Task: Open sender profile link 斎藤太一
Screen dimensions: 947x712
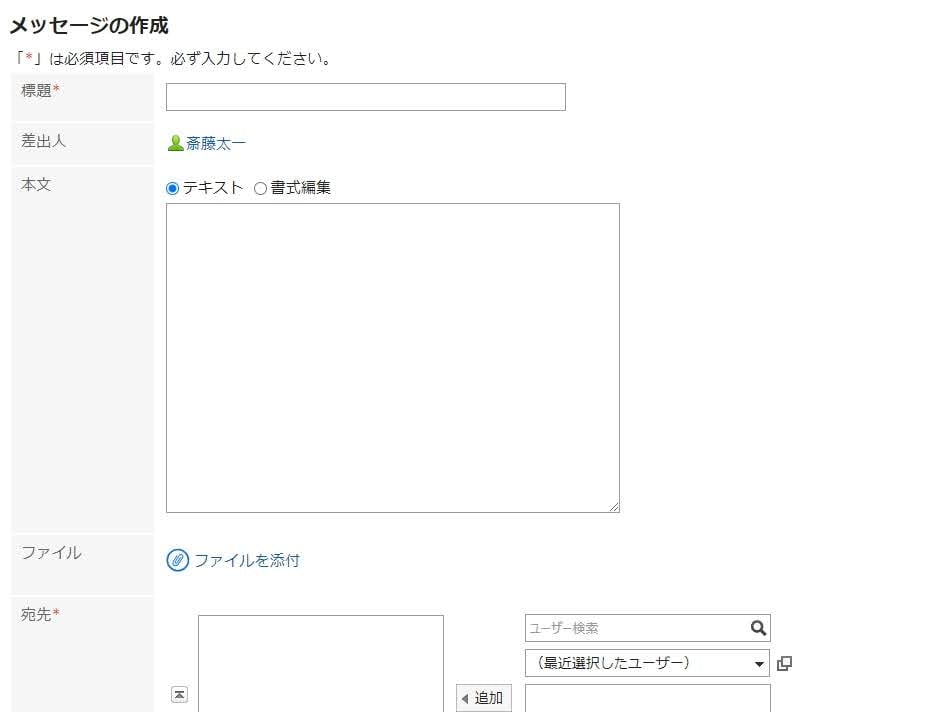Action: (216, 143)
